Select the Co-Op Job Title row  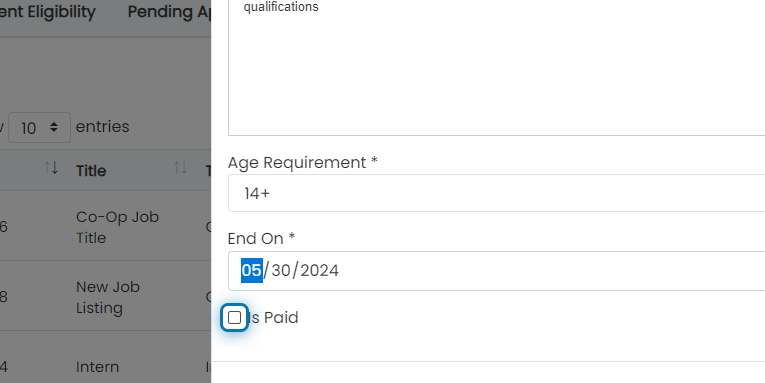[105, 227]
